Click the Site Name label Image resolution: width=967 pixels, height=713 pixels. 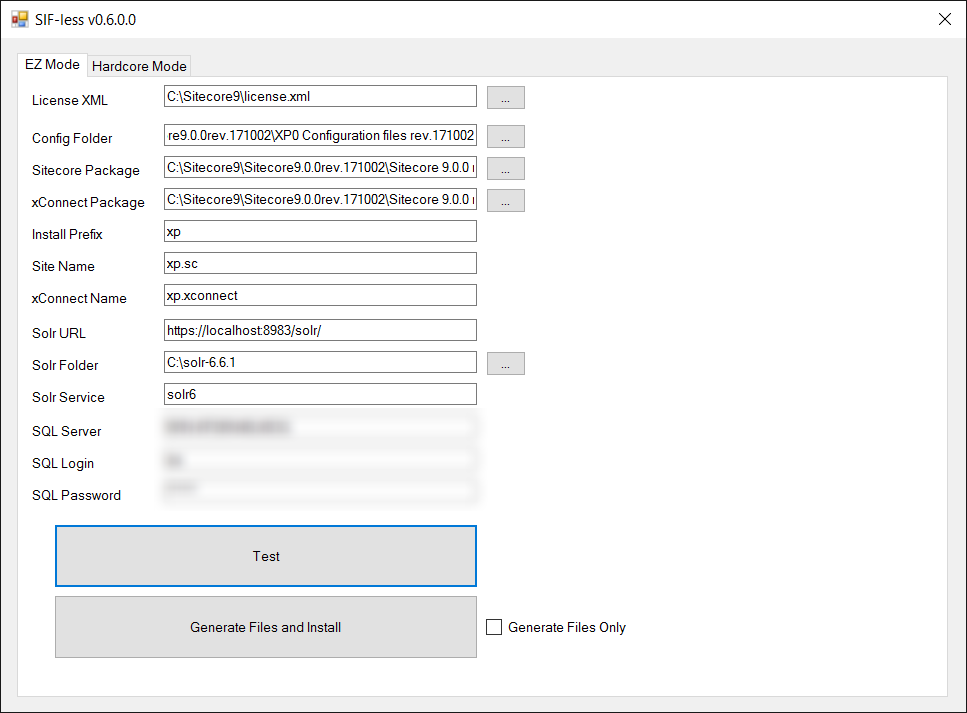[64, 266]
